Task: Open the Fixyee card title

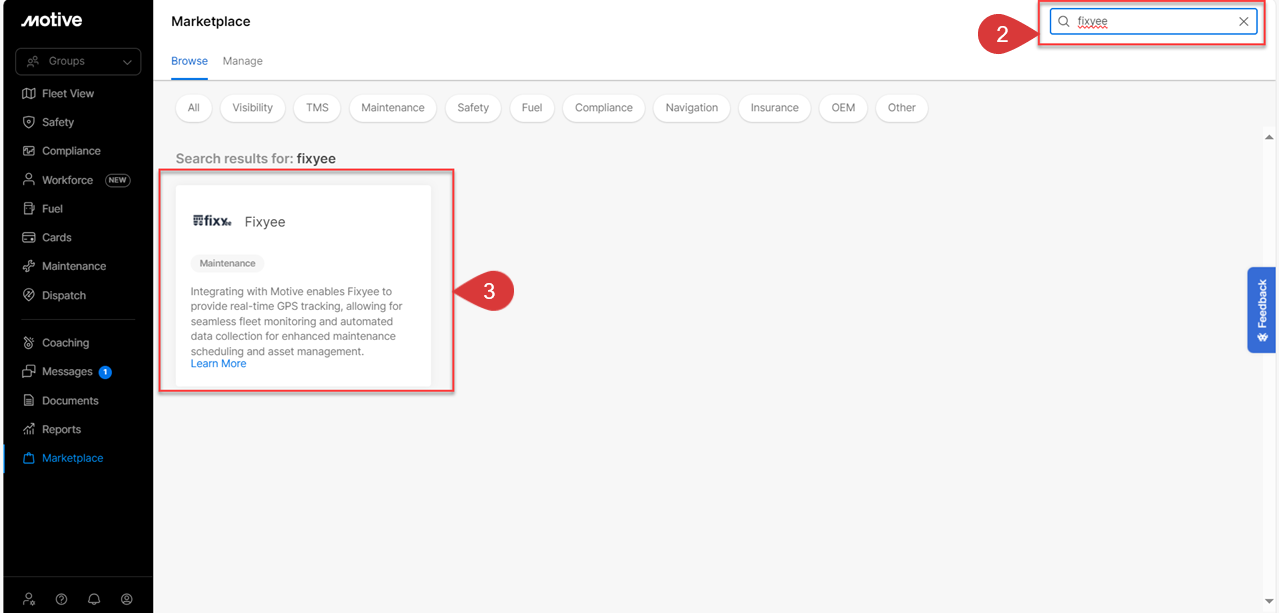Action: pos(265,222)
